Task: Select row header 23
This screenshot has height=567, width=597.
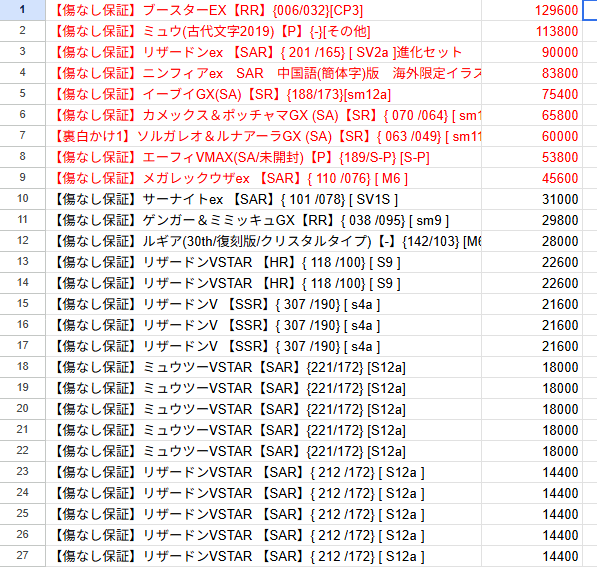Action: click(22, 472)
